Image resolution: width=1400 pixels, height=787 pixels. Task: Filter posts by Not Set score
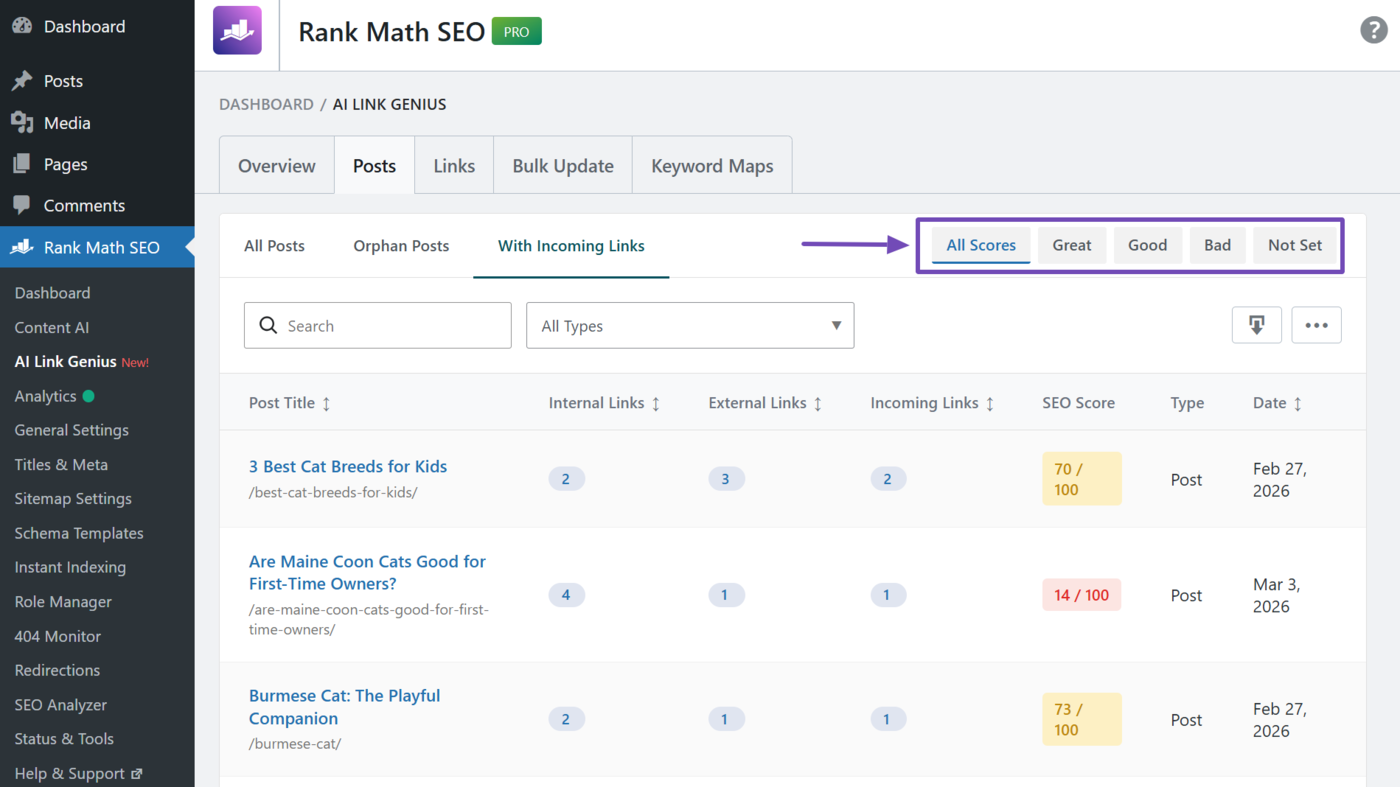1295,245
